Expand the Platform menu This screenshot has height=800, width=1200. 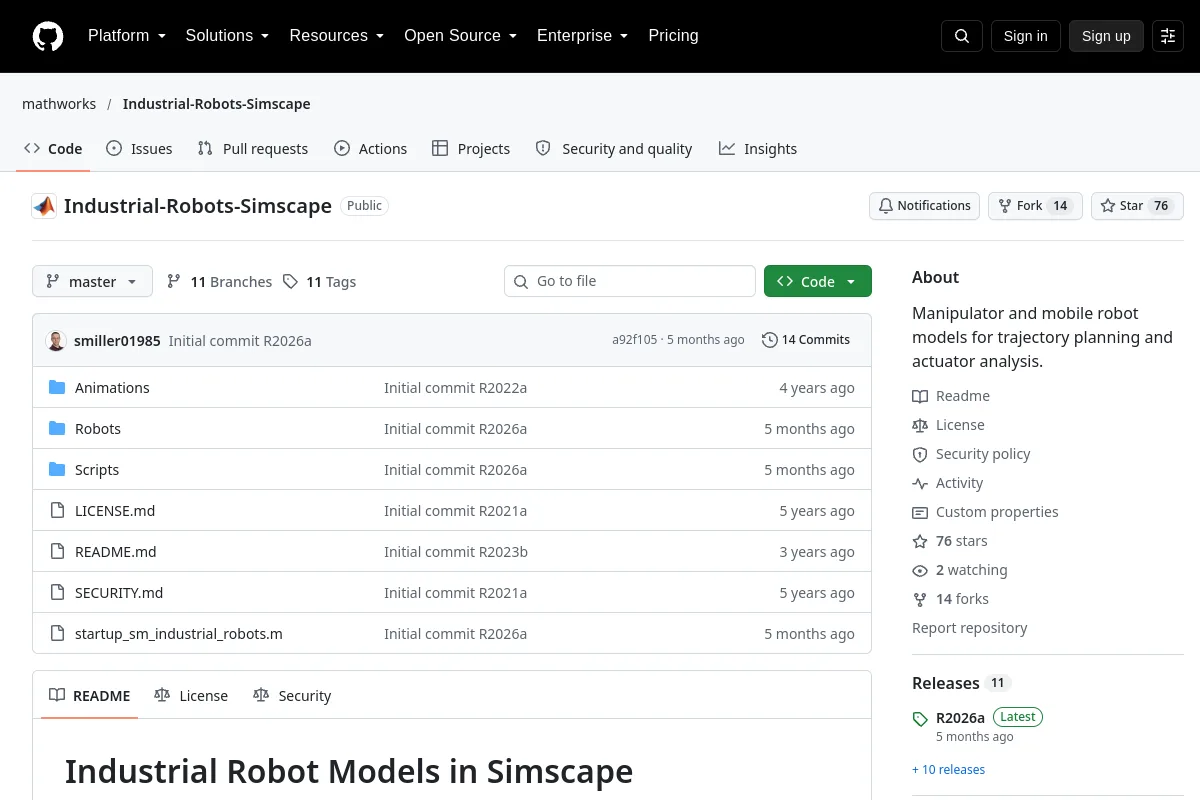pos(127,36)
